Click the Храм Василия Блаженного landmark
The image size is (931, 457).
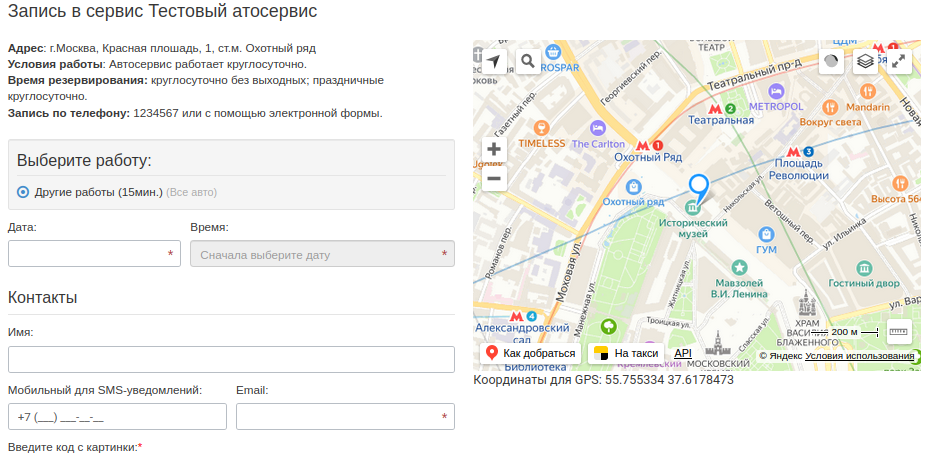(x=807, y=304)
